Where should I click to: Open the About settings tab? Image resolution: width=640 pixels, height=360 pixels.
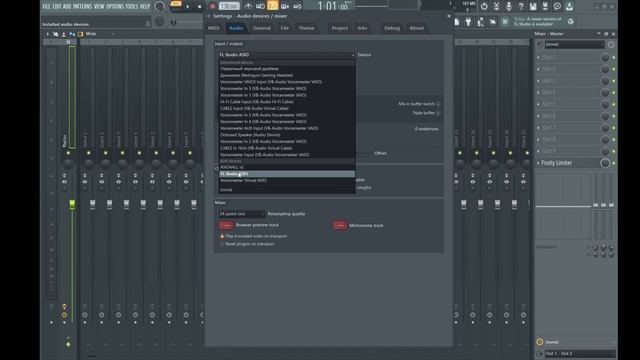tap(417, 28)
